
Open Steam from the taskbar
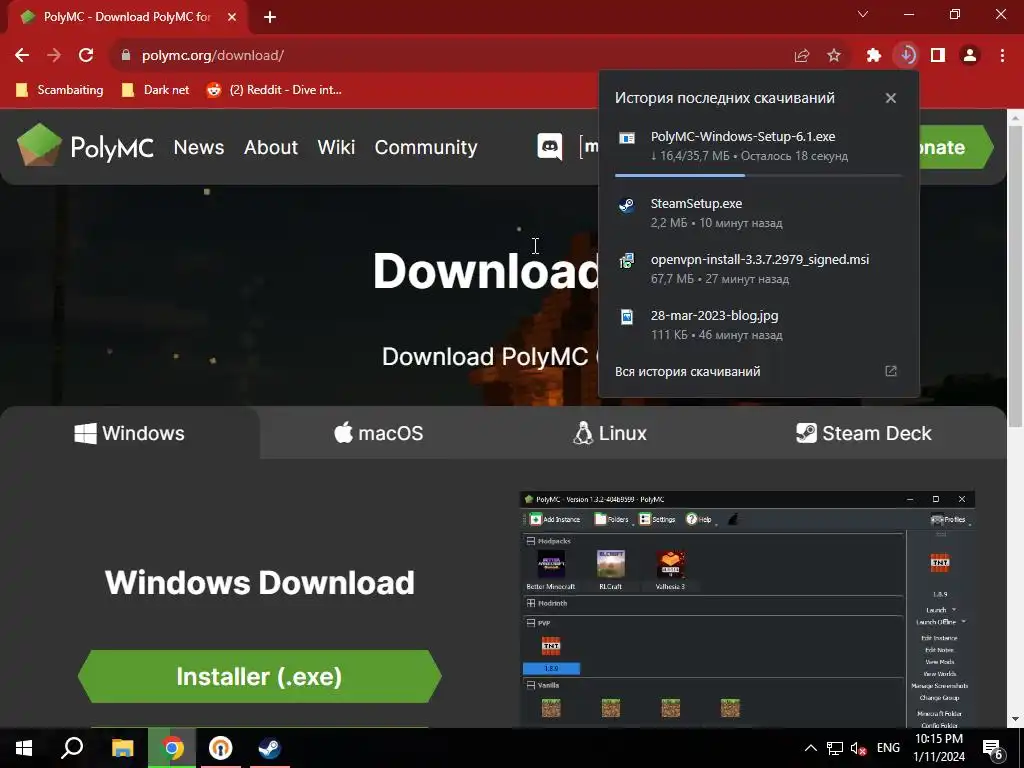[269, 748]
